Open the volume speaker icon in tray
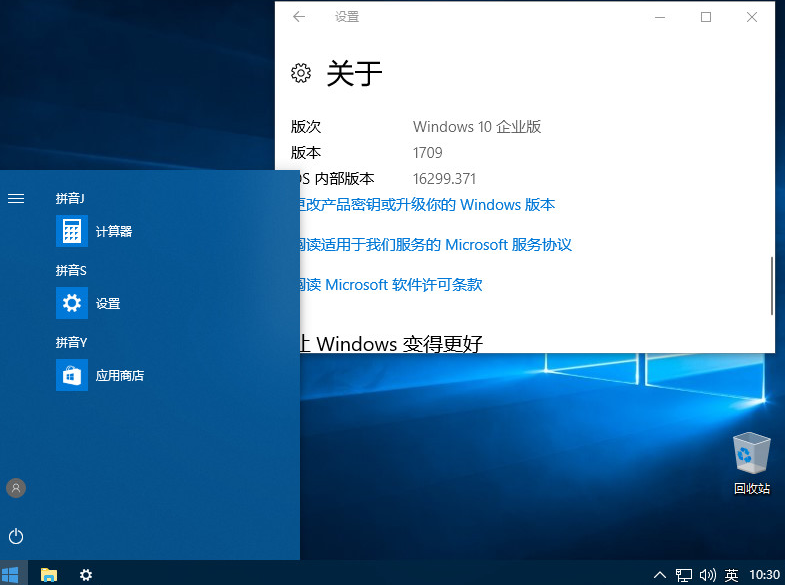 pyautogui.click(x=708, y=575)
